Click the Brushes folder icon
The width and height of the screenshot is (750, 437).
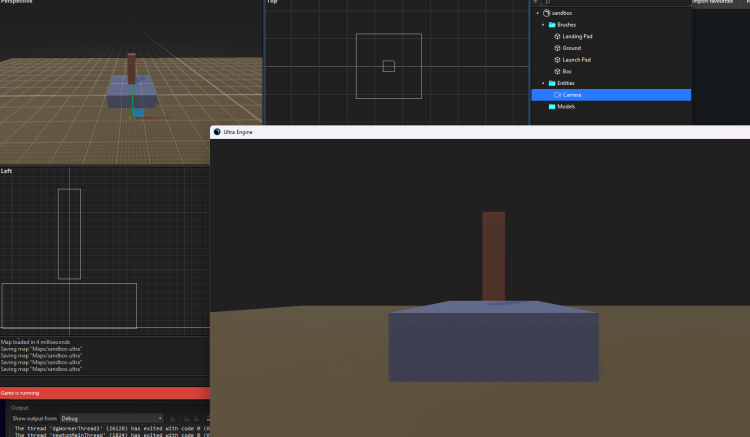(552, 24)
